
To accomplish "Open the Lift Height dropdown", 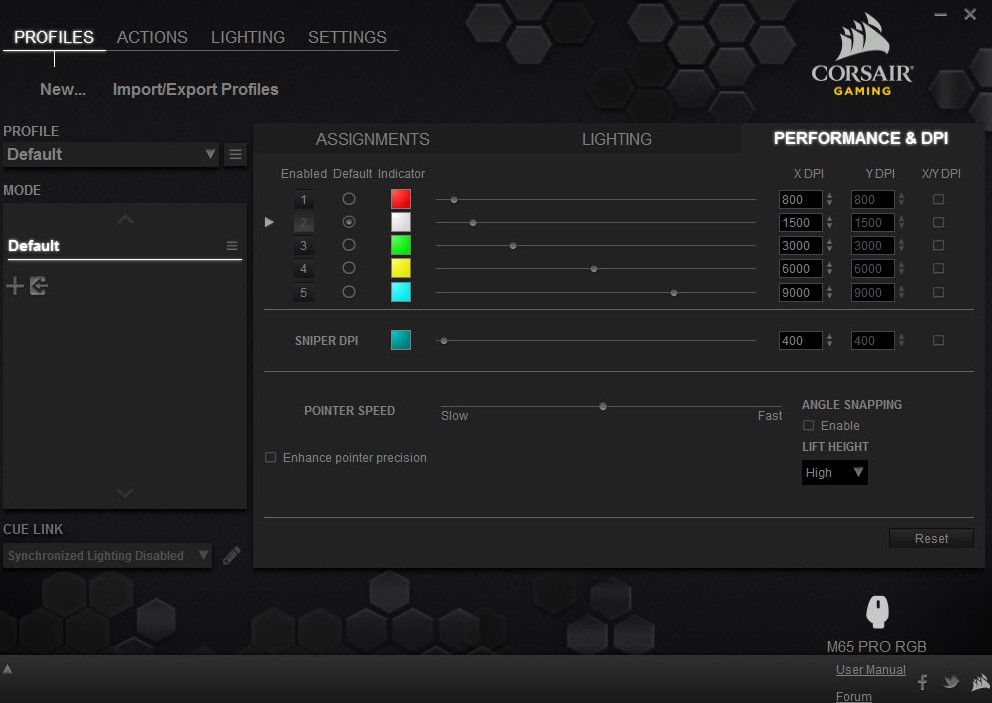I will [x=835, y=472].
